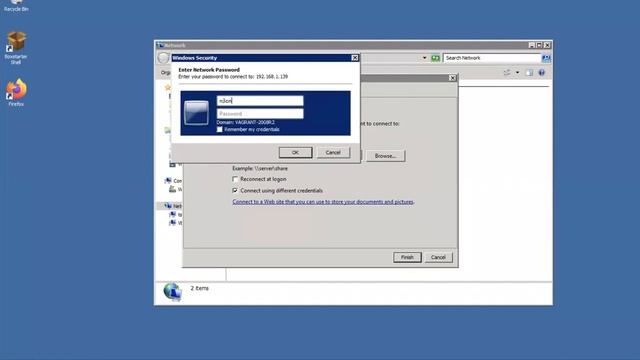Click the user tile picture in Windows Security
Image resolution: width=640 pixels, height=360 pixels.
tap(196, 112)
